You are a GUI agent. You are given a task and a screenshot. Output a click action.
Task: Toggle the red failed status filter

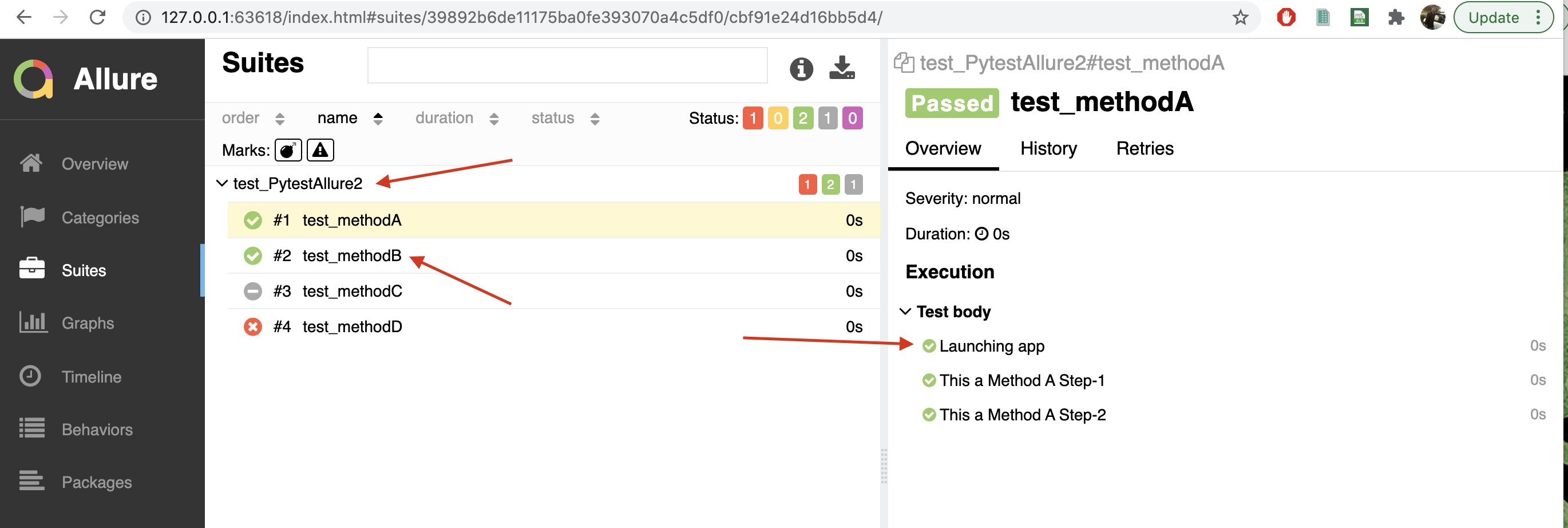753,118
